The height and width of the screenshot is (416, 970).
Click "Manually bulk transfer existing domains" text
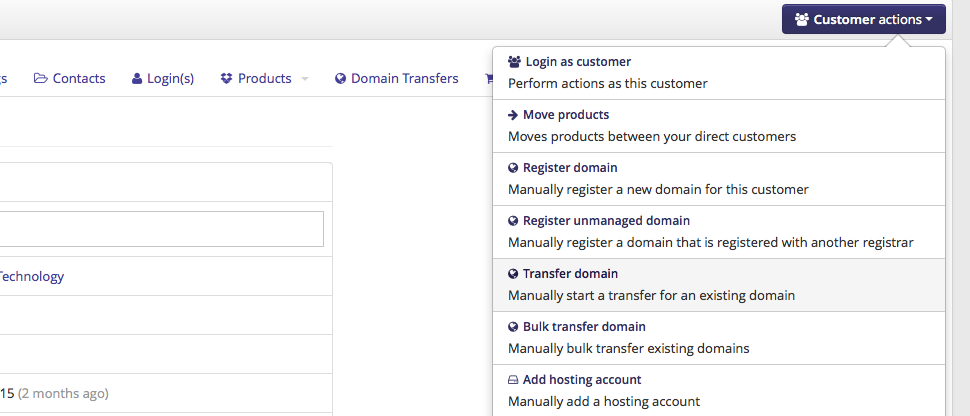coord(629,349)
